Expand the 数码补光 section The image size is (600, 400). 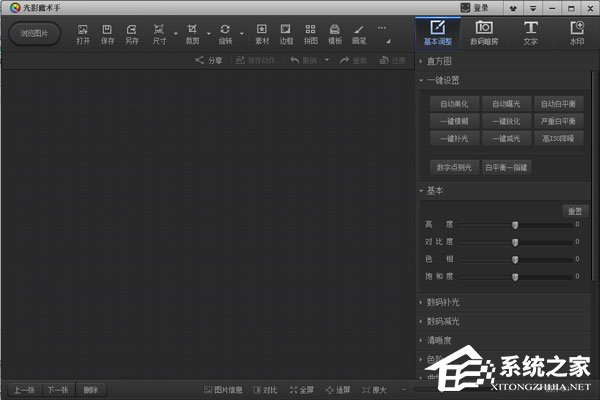443,302
